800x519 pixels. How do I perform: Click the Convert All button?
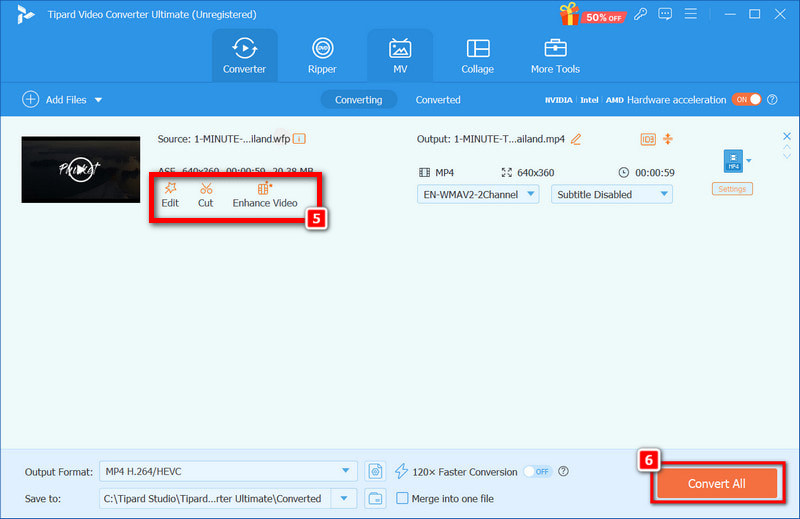(x=717, y=484)
